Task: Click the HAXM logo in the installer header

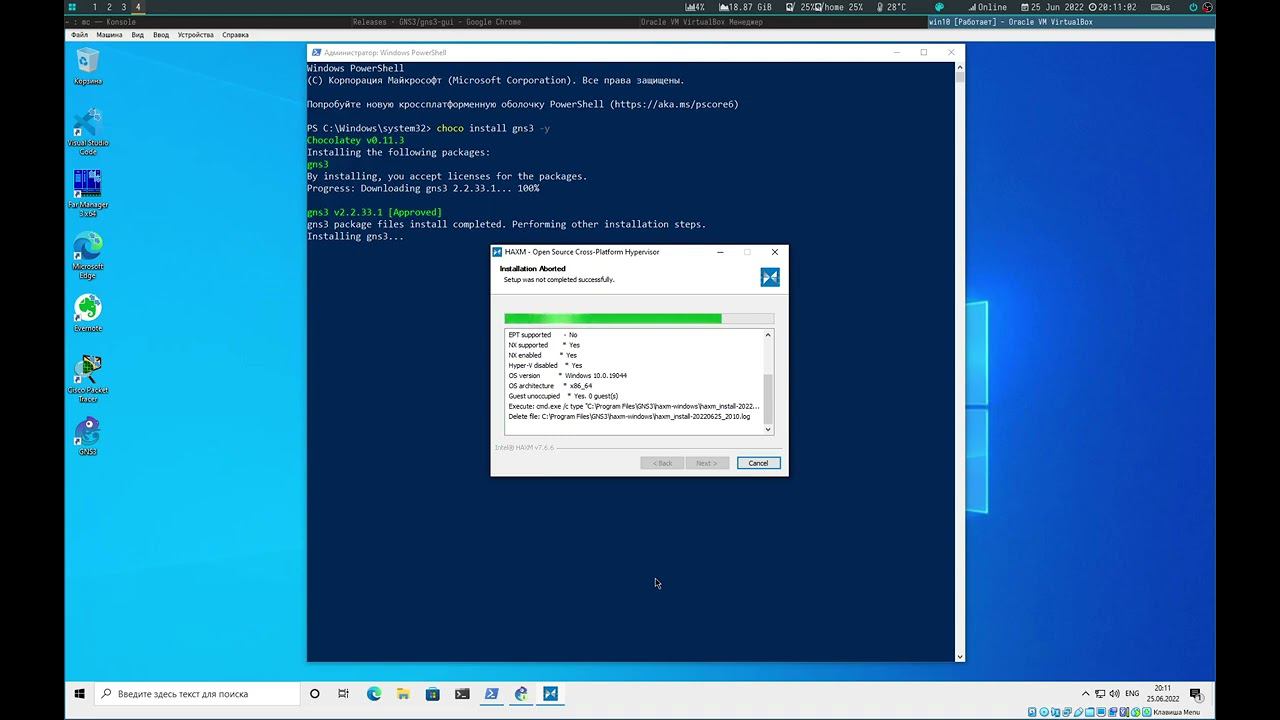Action: tap(770, 277)
